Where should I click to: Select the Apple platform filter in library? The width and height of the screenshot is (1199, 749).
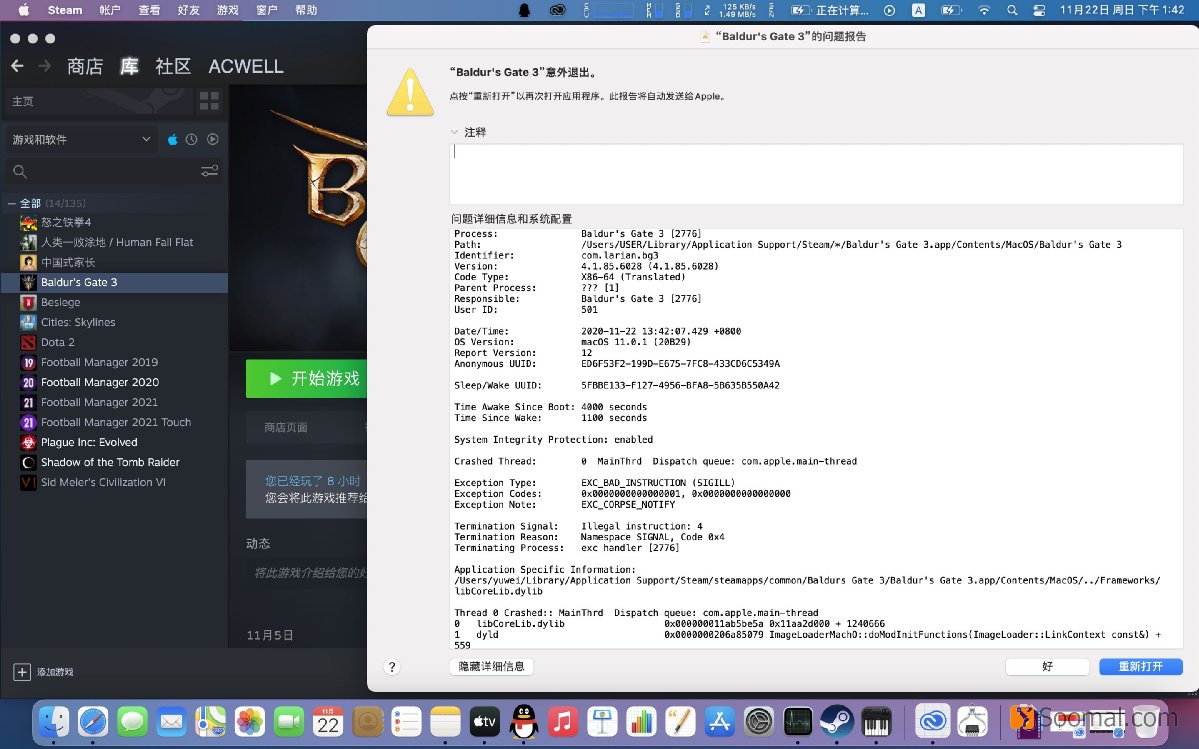pos(173,139)
